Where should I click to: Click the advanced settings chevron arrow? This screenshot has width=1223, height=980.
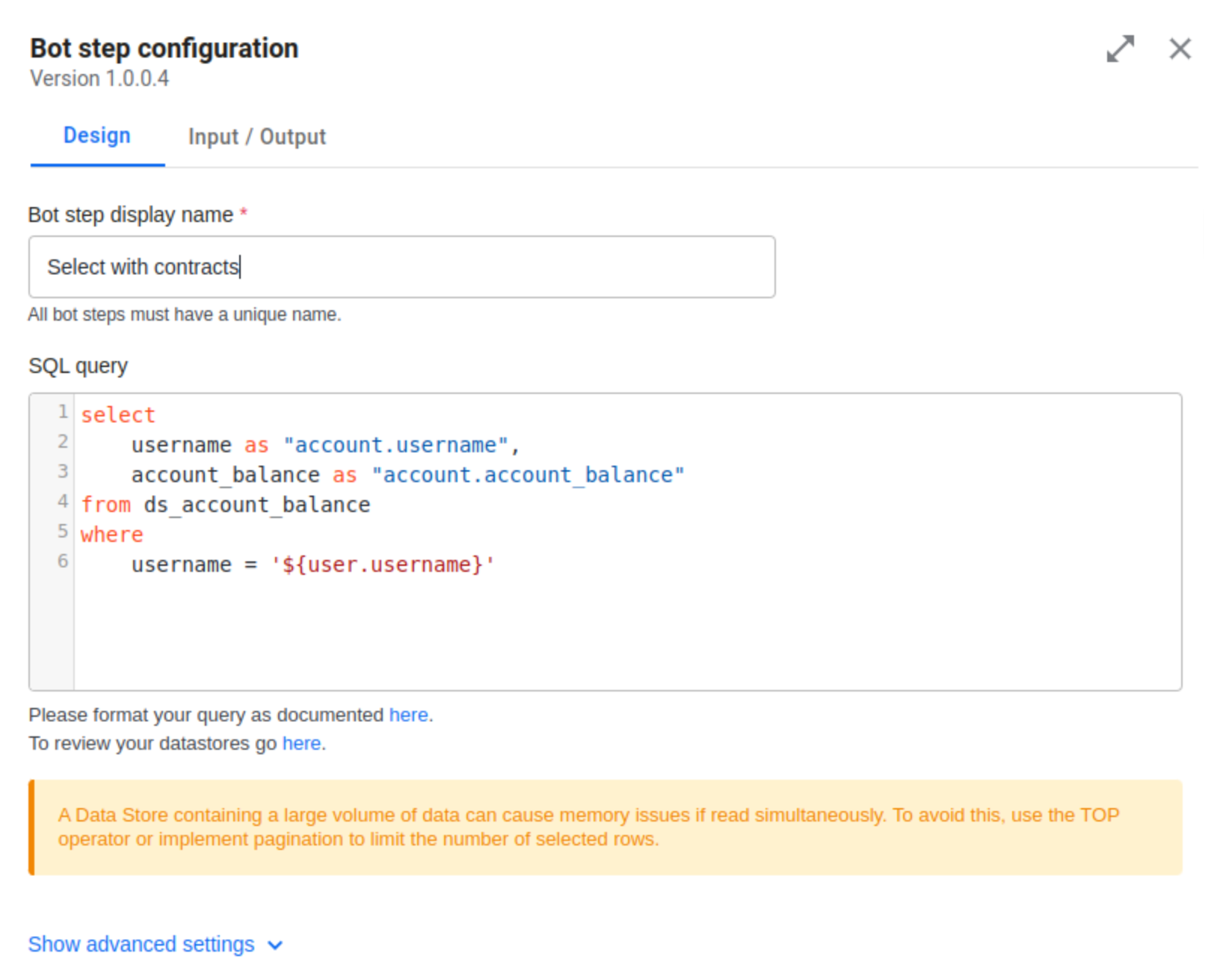click(275, 946)
